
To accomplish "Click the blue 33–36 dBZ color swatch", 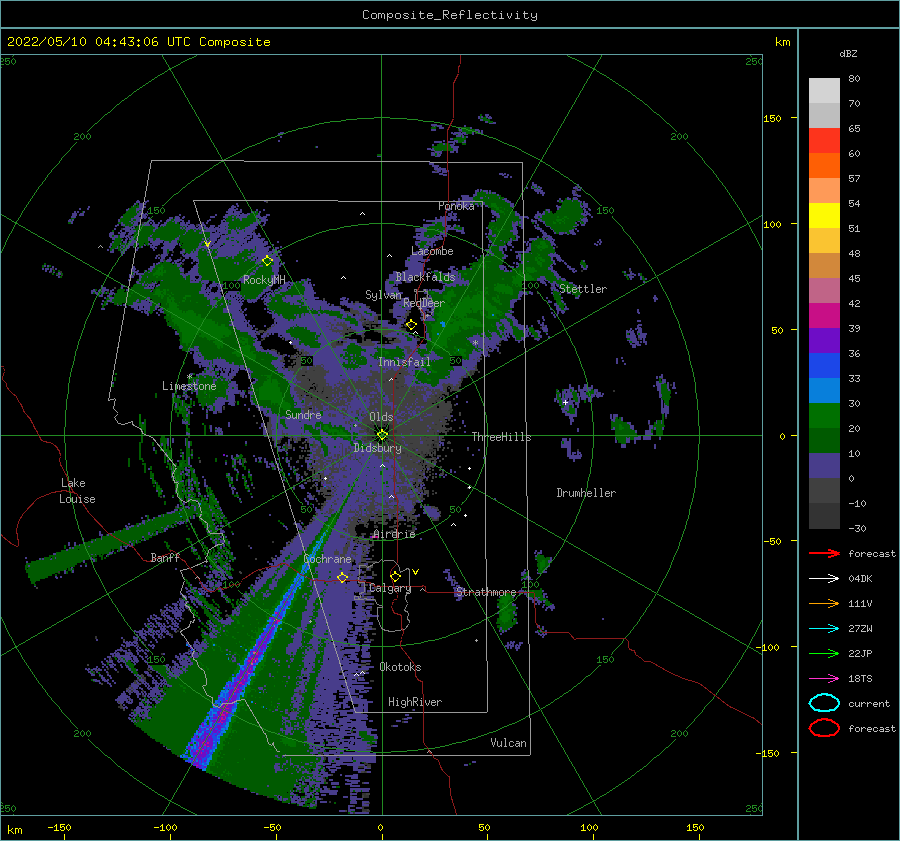I will point(824,365).
